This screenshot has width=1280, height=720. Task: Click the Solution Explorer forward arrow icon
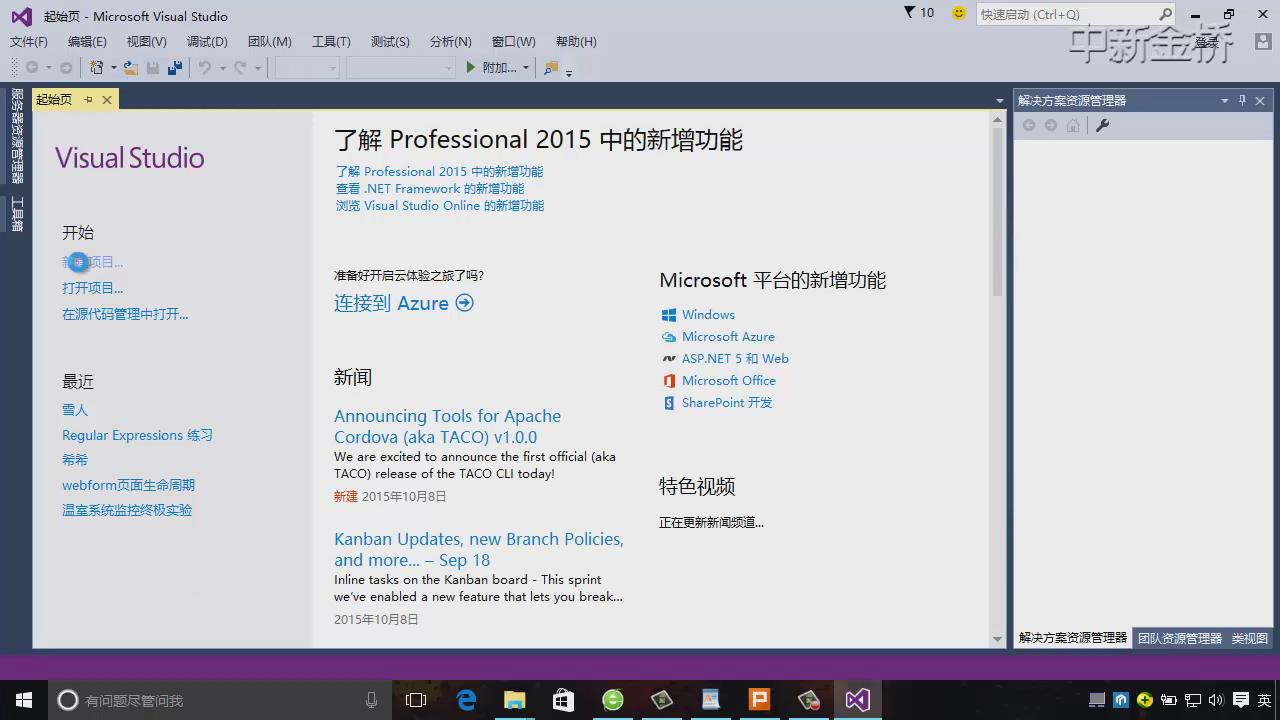click(1051, 125)
